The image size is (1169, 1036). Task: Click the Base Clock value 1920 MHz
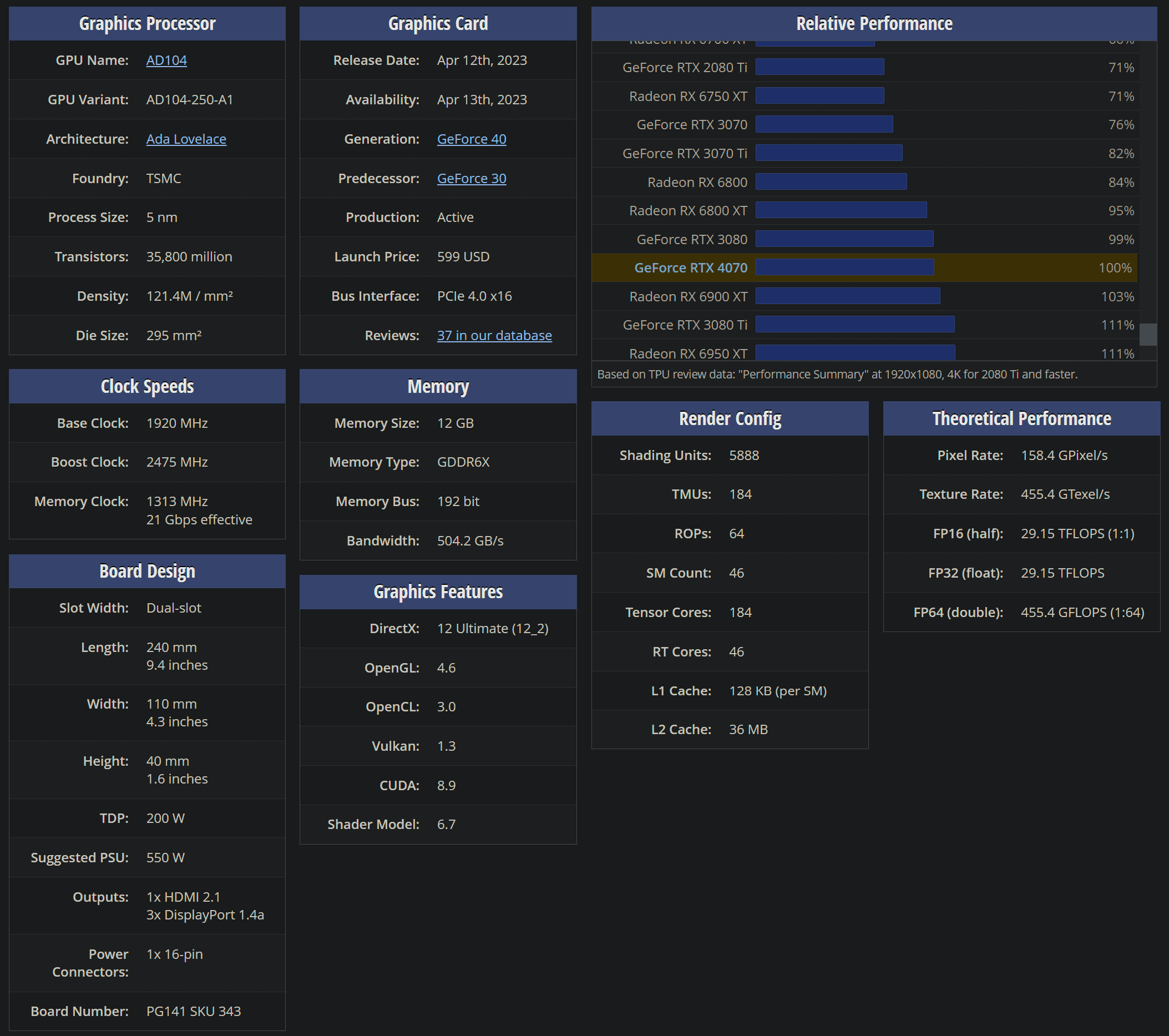coord(178,423)
